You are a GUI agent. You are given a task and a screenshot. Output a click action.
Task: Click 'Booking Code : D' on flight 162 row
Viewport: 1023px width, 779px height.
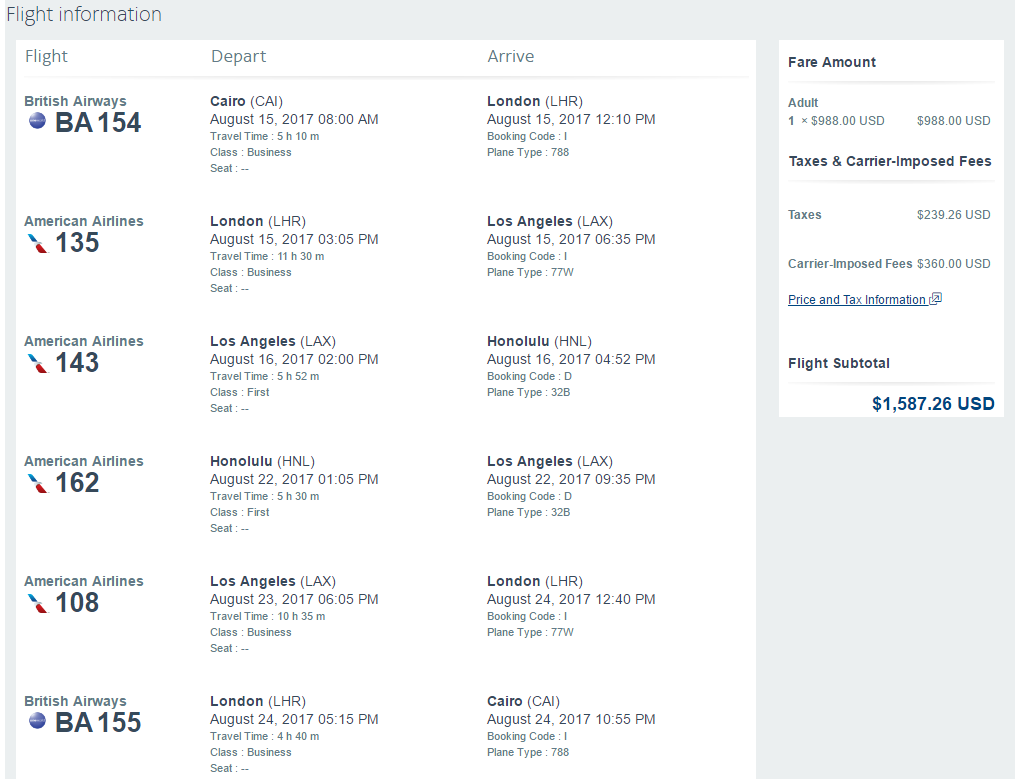529,496
